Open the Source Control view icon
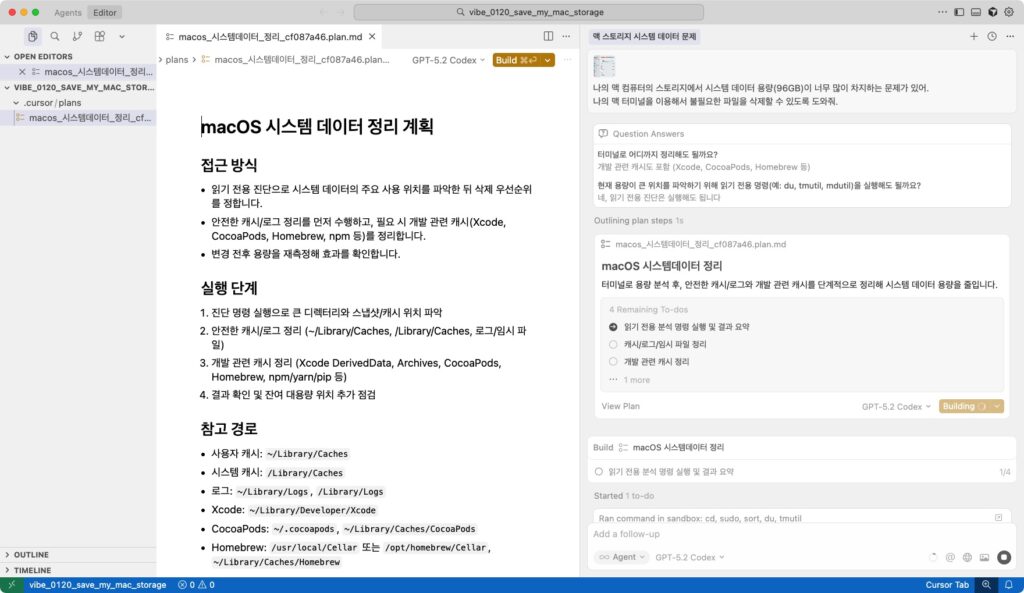Screen dimensions: 1024x593 77,36
